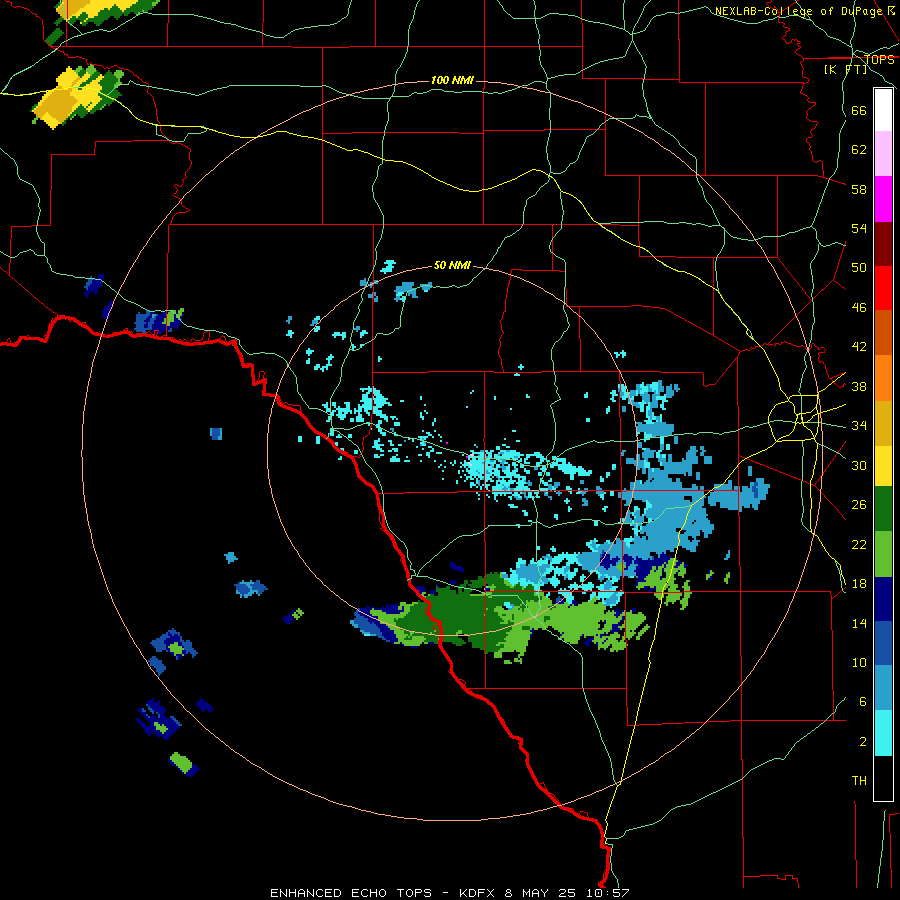Click the light pink color bar segment
This screenshot has width=900, height=900.
[x=883, y=154]
